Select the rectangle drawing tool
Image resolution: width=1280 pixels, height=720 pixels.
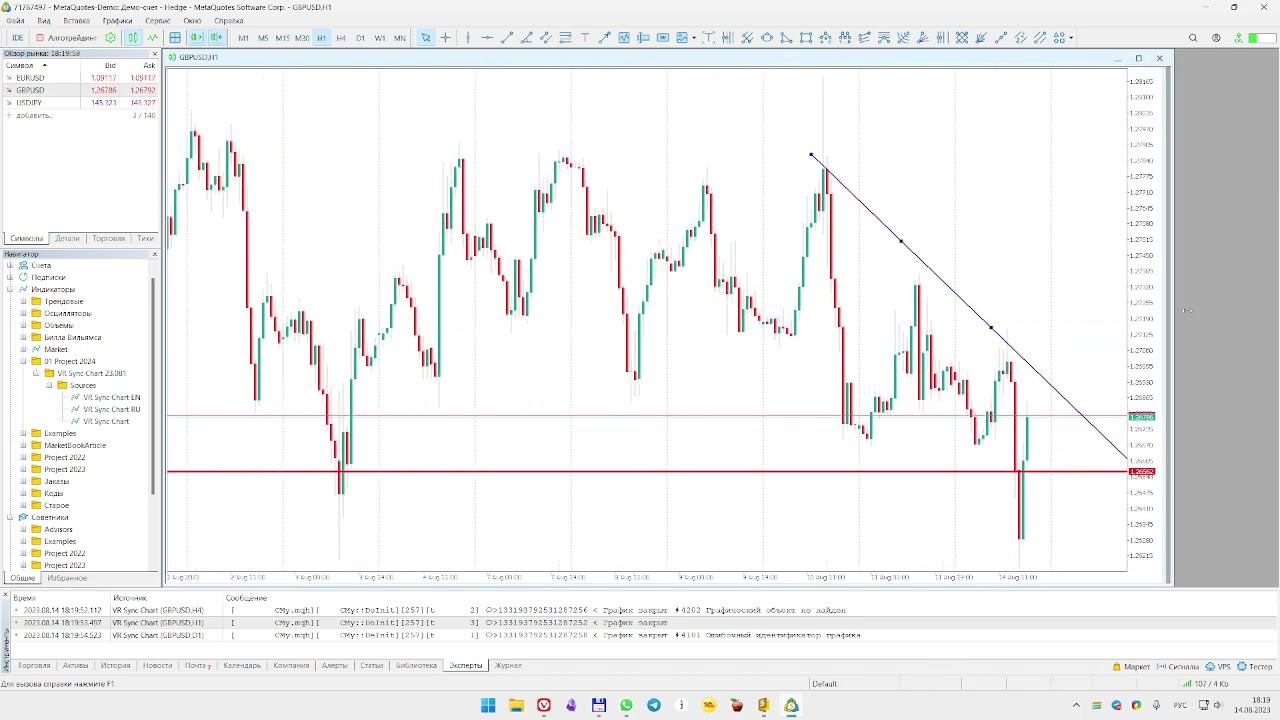805,38
